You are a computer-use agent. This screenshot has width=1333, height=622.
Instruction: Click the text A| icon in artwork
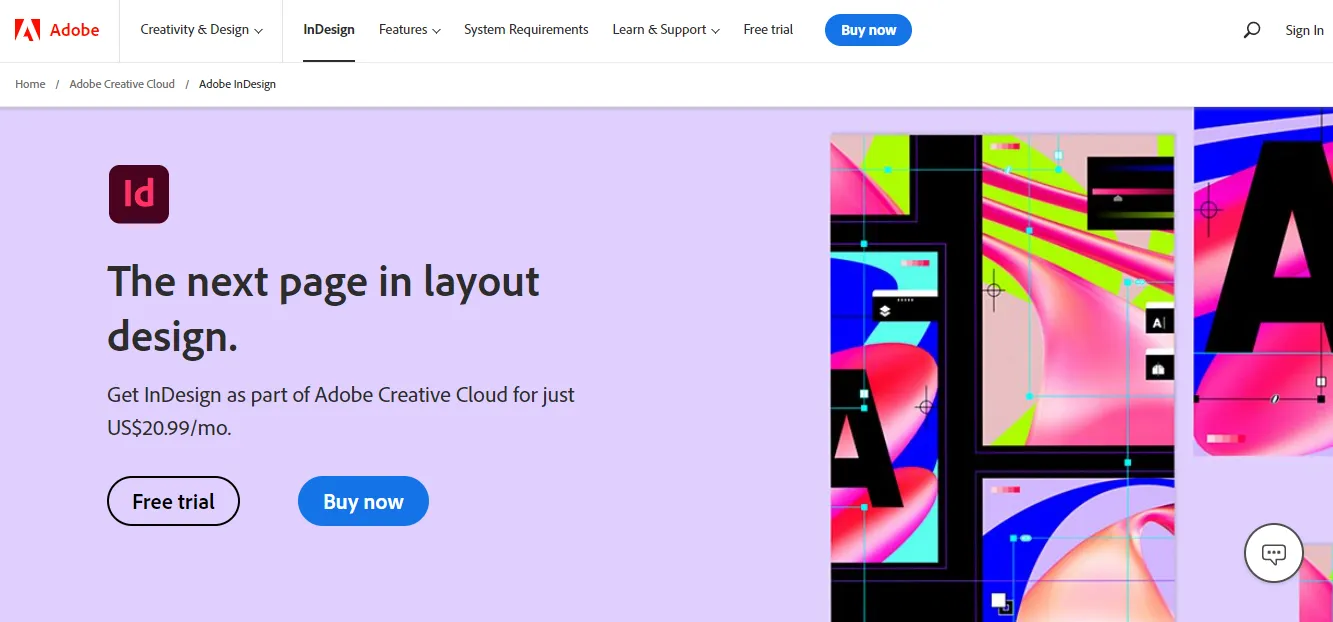tap(1159, 322)
